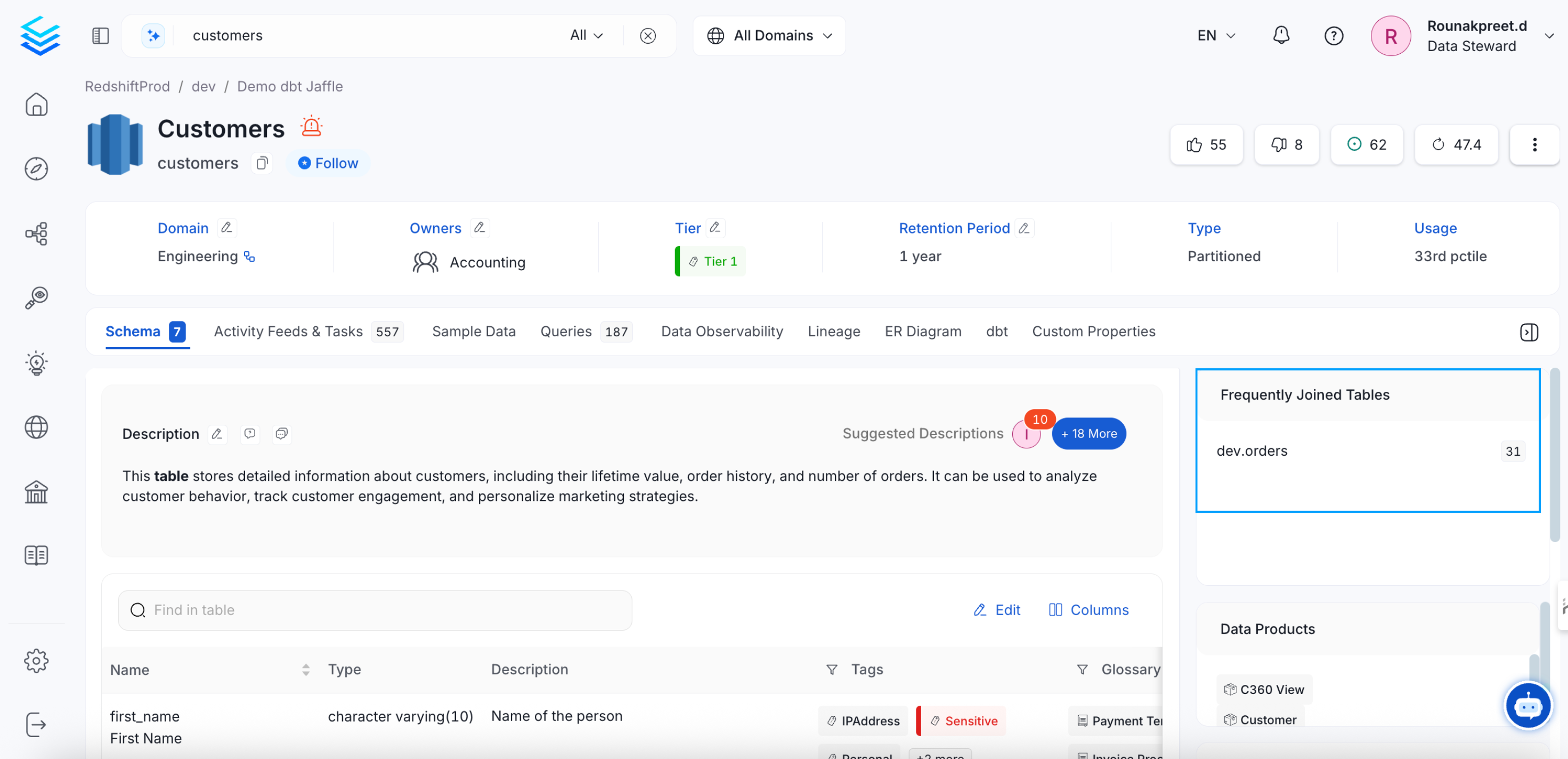Toggle the left sidebar collapse icon
Screen dimensions: 1568x759
point(101,36)
